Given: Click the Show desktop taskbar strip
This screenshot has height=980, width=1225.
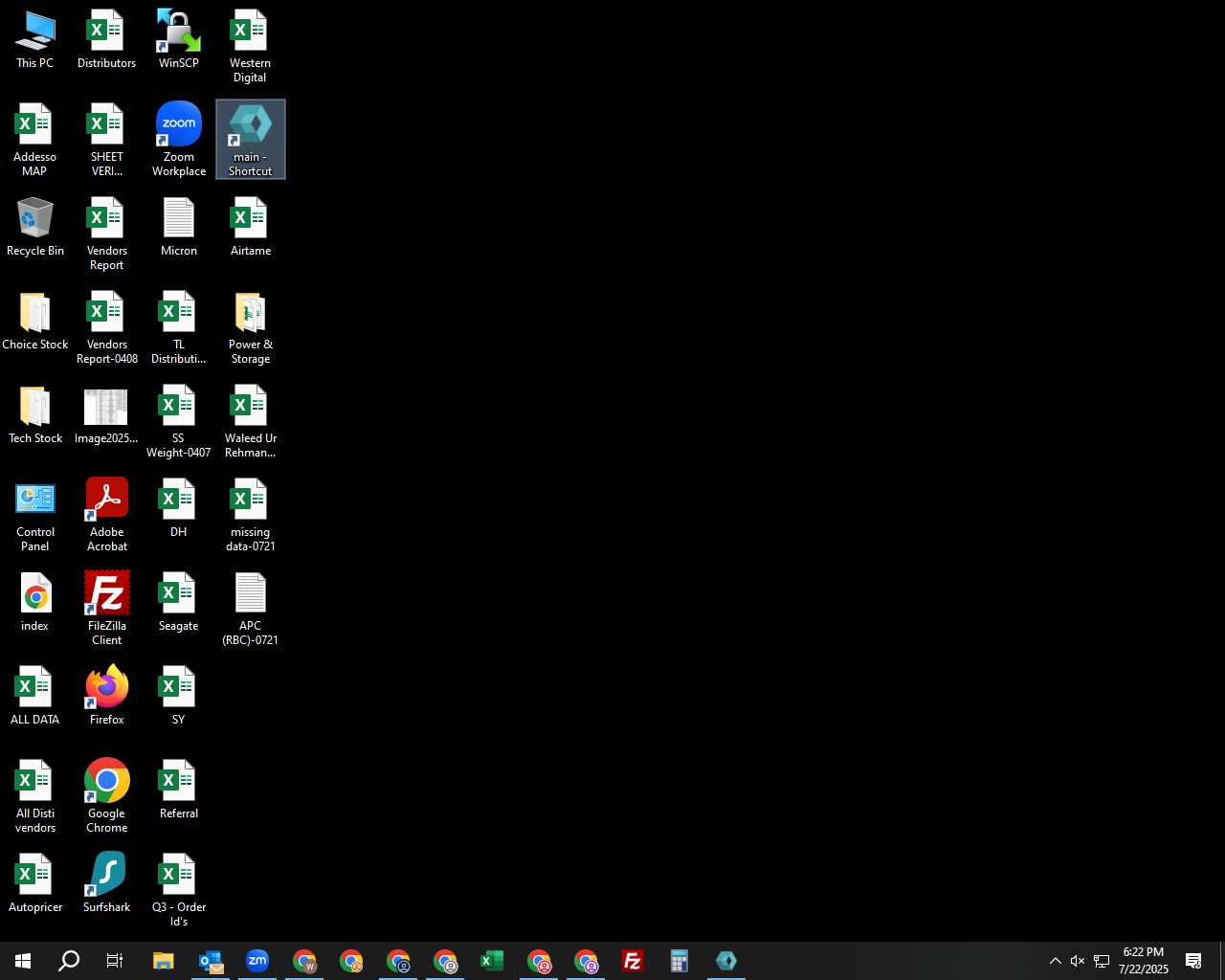Looking at the screenshot, I should pyautogui.click(x=1222, y=961).
